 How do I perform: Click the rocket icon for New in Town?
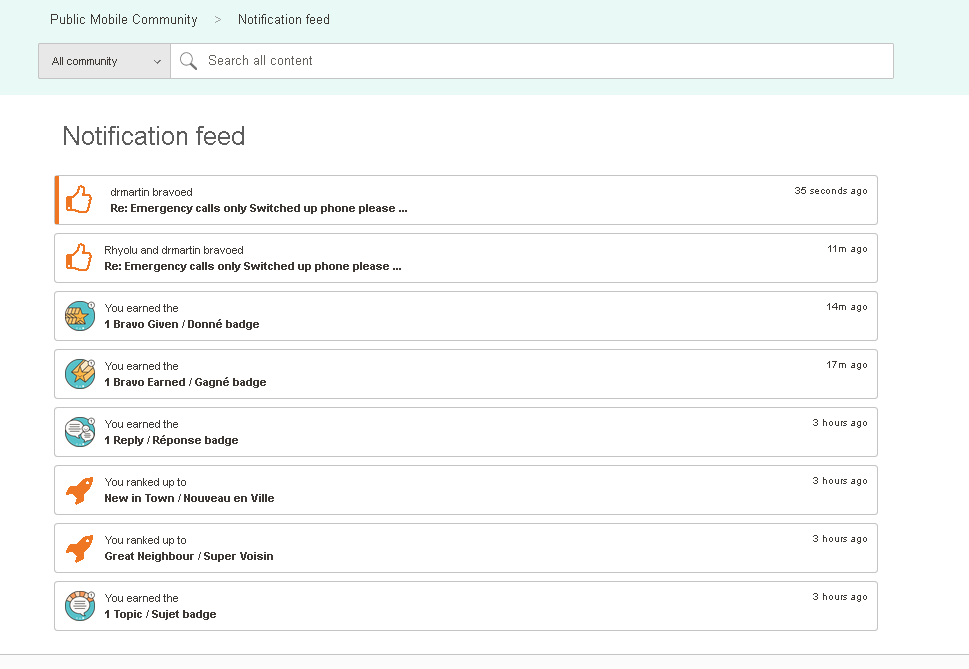coord(79,490)
